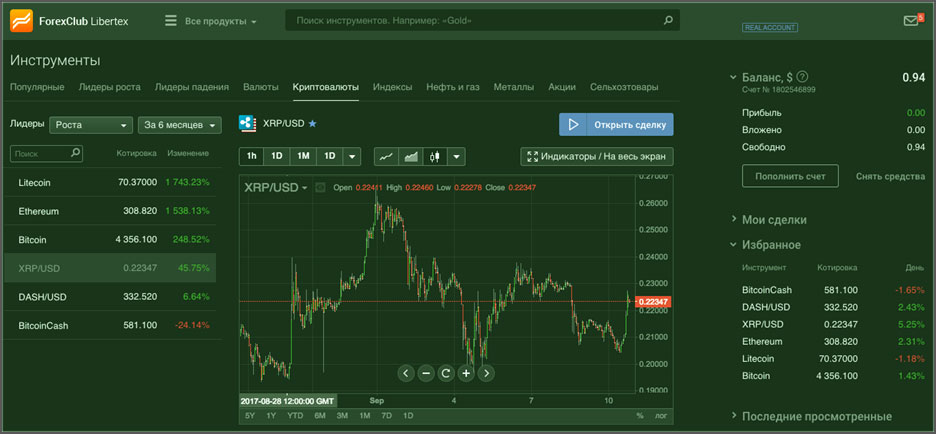Open the 'Нефть и газ' tab
This screenshot has height=434, width=936.
pyautogui.click(x=453, y=87)
